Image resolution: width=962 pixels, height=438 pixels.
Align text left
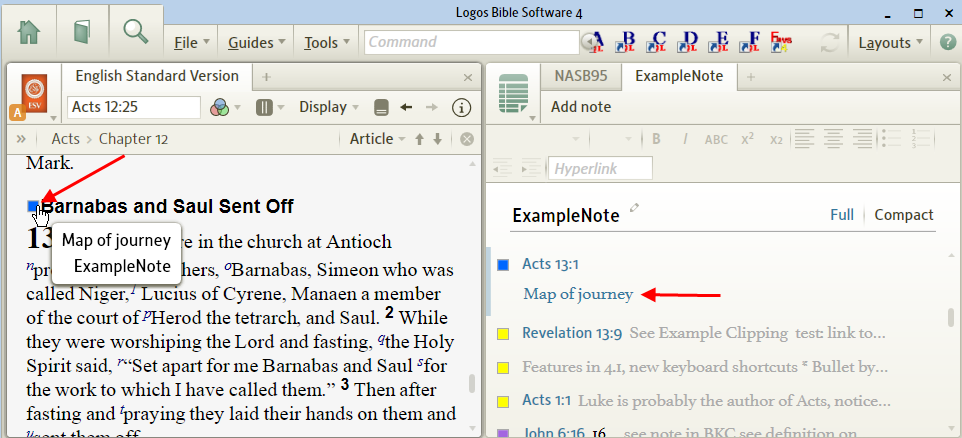[803, 139]
